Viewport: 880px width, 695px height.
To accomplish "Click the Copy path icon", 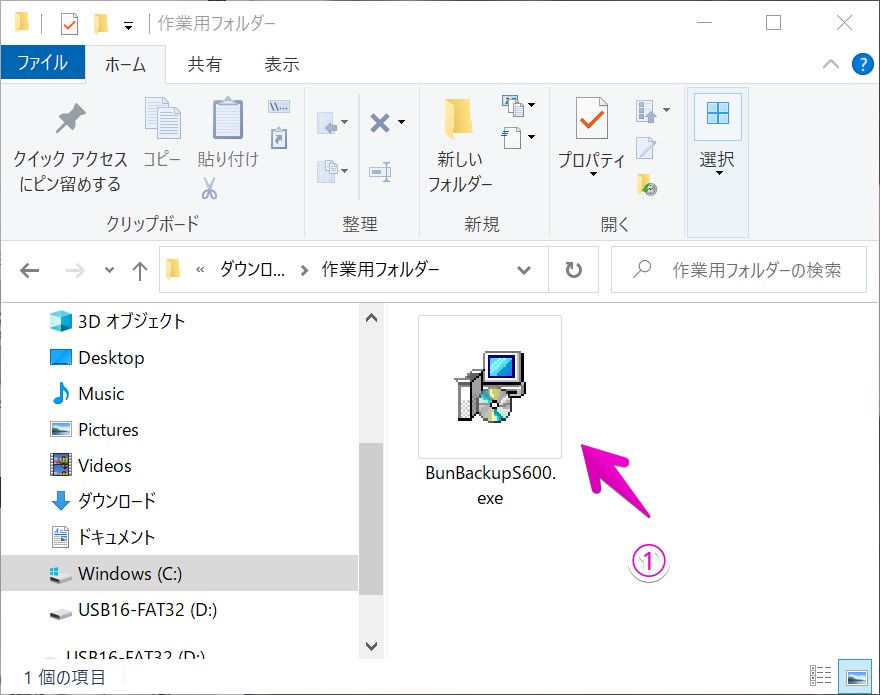I will [279, 107].
